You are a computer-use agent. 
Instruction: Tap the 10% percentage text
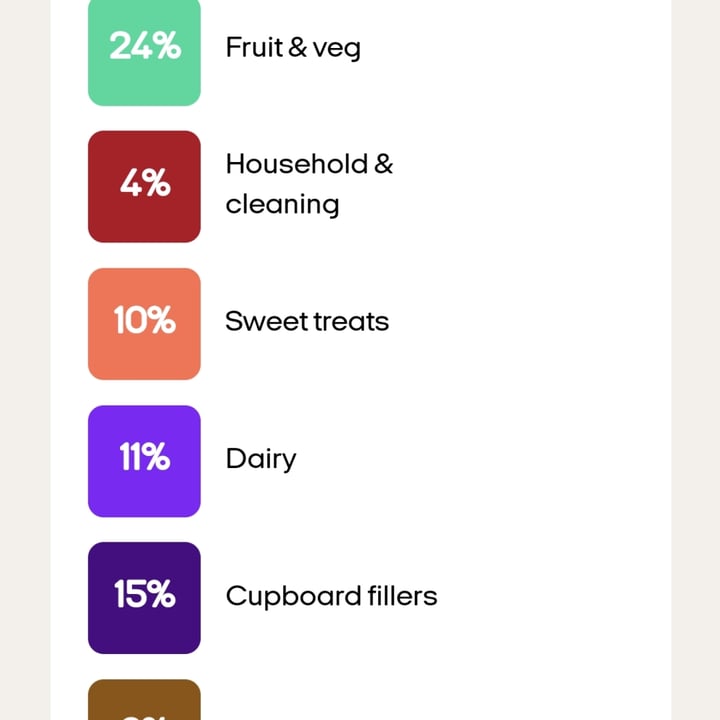pyautogui.click(x=144, y=321)
